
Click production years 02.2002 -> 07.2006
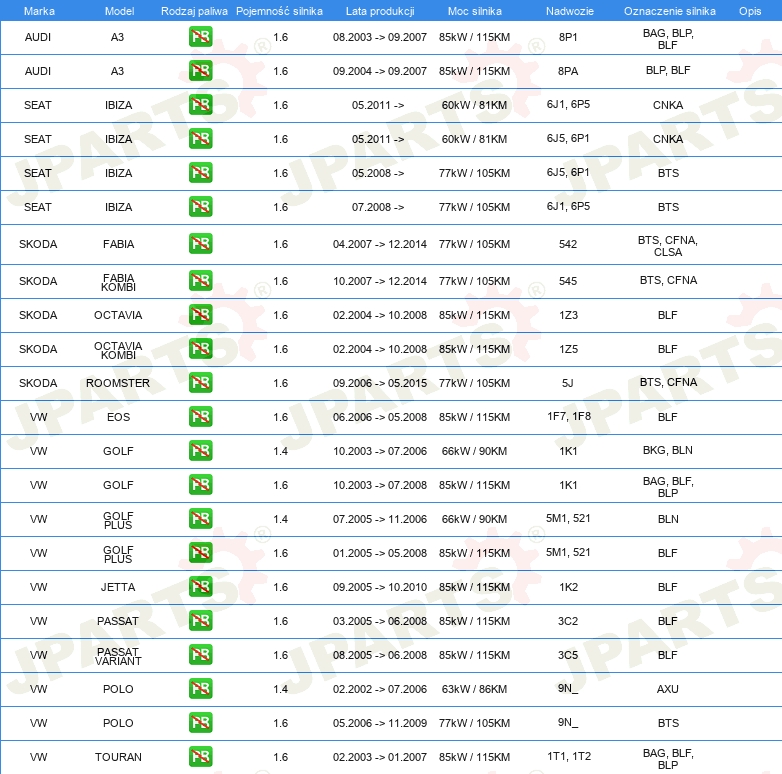380,689
